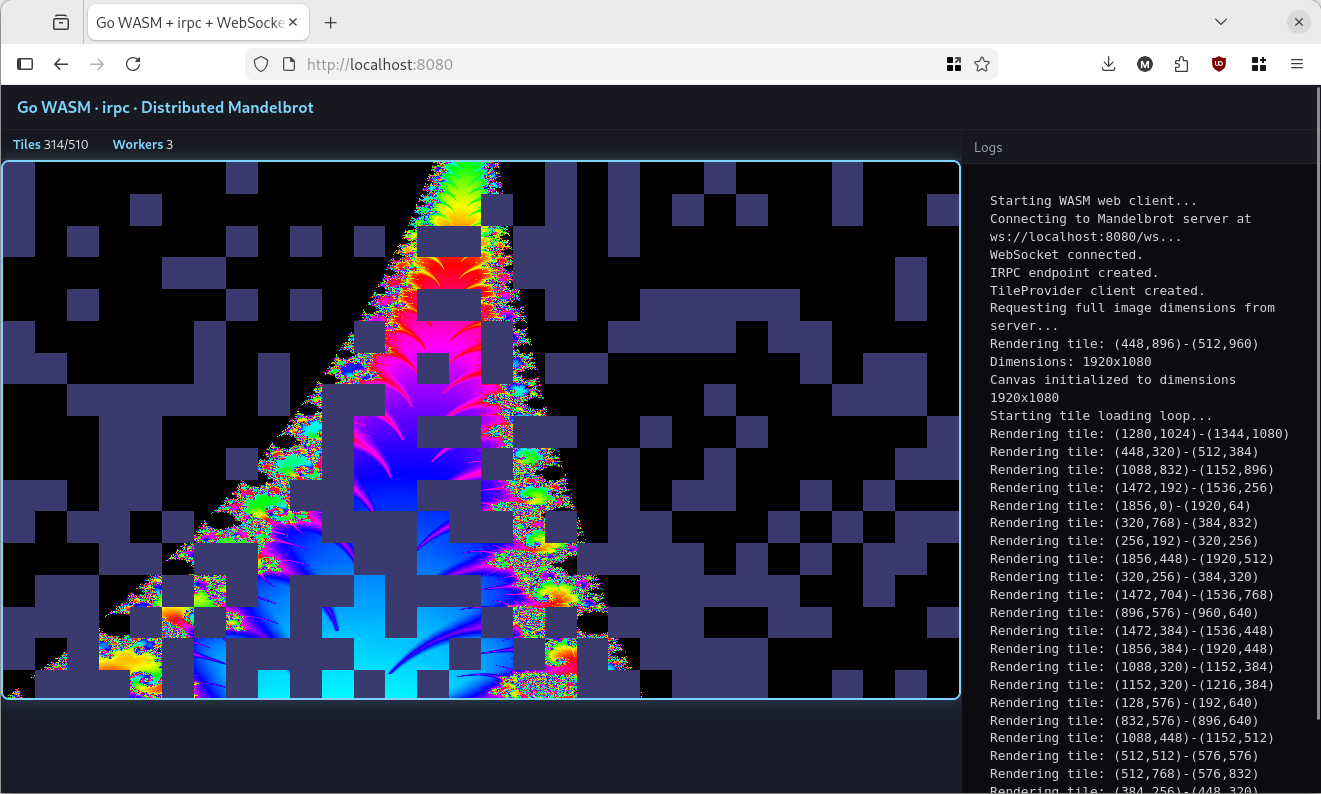Select log line "IRPC endpoint created."
Screen dimensions: 1321x794
coord(1074,273)
